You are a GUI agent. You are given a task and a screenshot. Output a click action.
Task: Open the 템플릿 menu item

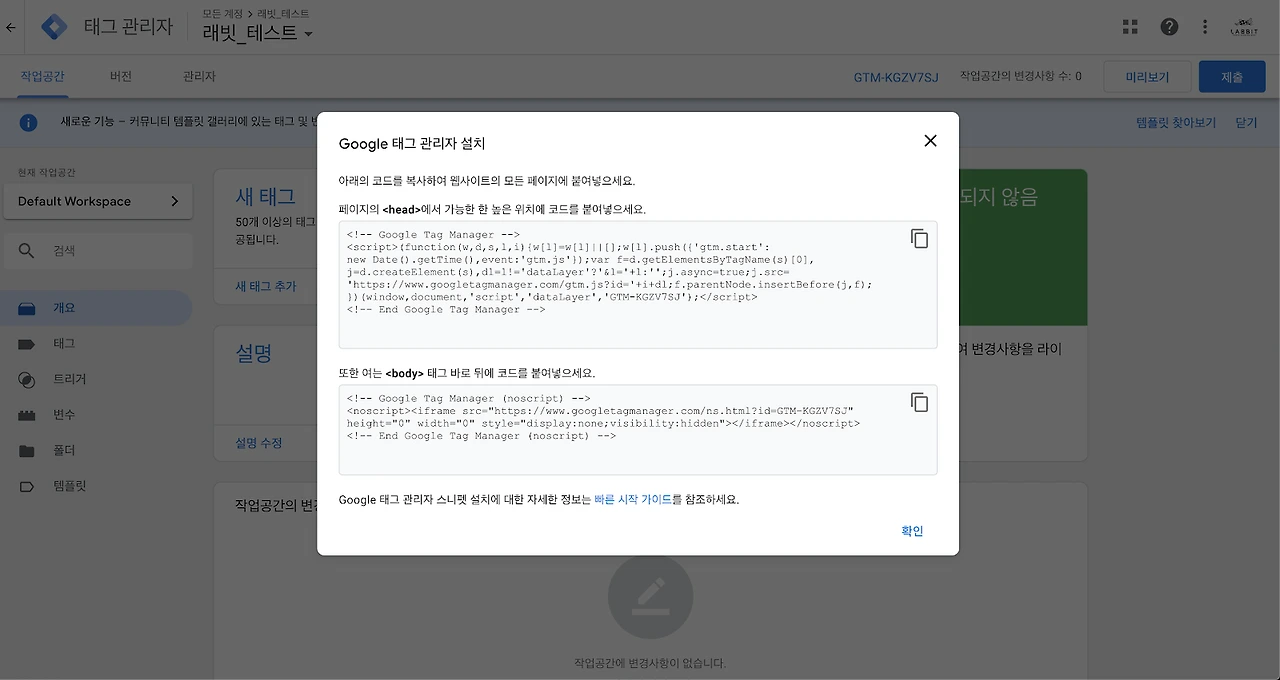(x=70, y=487)
